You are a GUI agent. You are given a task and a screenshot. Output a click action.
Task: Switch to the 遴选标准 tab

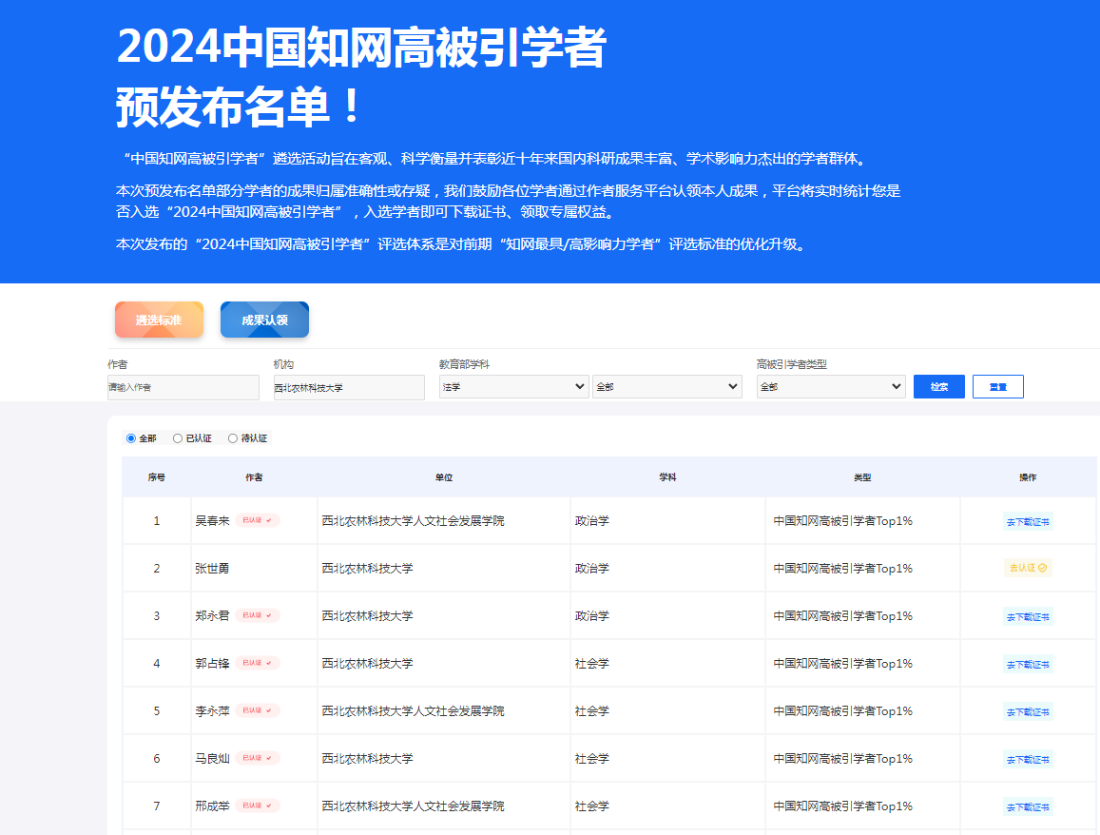point(158,319)
